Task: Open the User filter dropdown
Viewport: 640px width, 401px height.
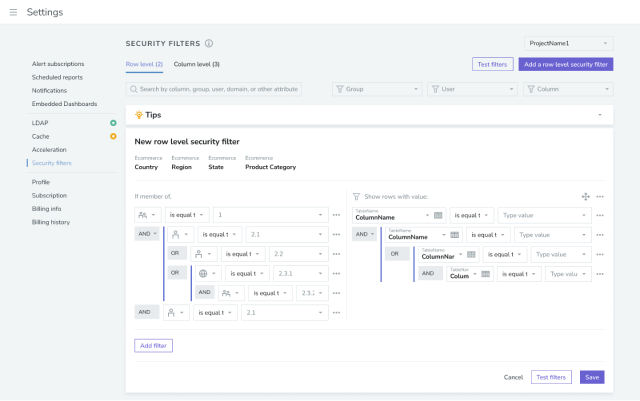Action: point(472,89)
